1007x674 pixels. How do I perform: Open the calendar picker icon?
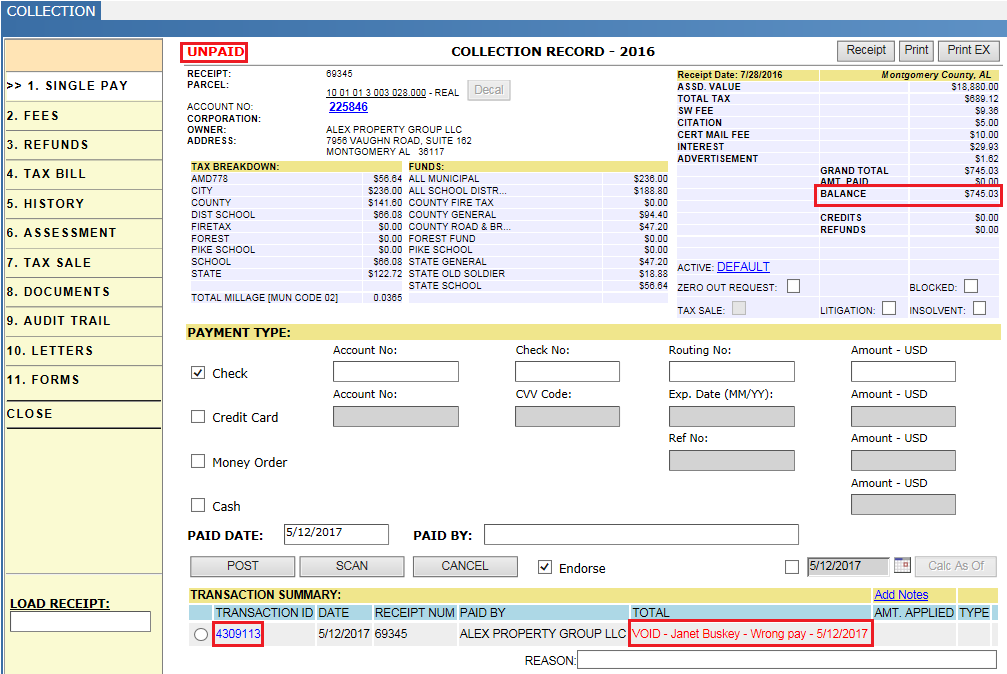[x=902, y=565]
